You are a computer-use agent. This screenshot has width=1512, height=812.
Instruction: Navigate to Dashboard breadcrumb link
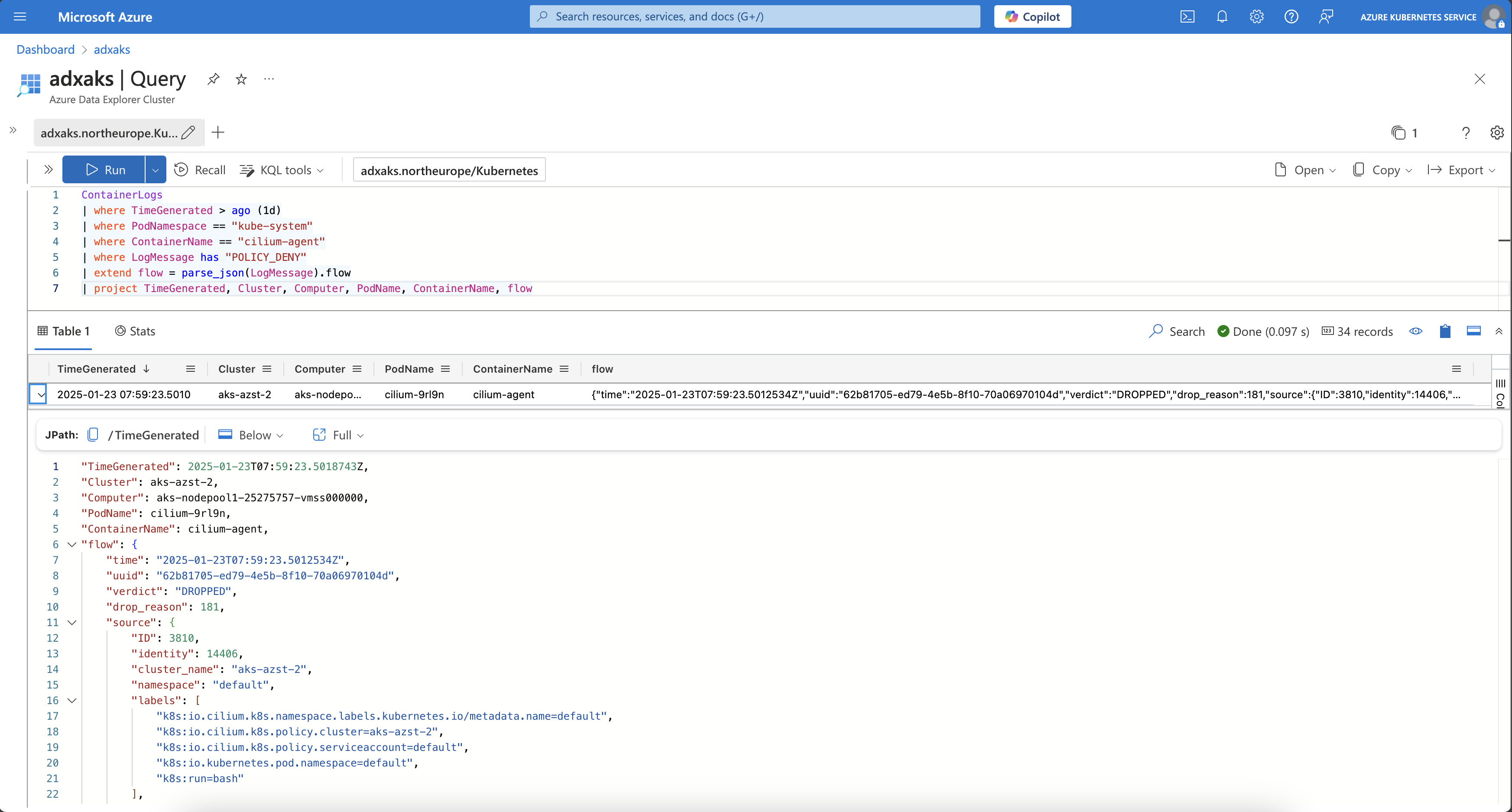[x=45, y=49]
